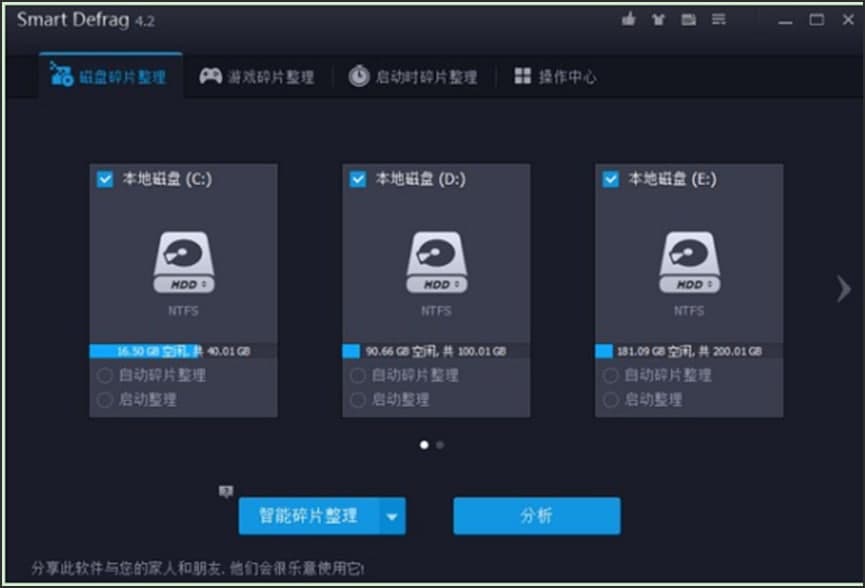Jump to second page dot indicator
Image resolution: width=865 pixels, height=588 pixels.
pyautogui.click(x=440, y=445)
